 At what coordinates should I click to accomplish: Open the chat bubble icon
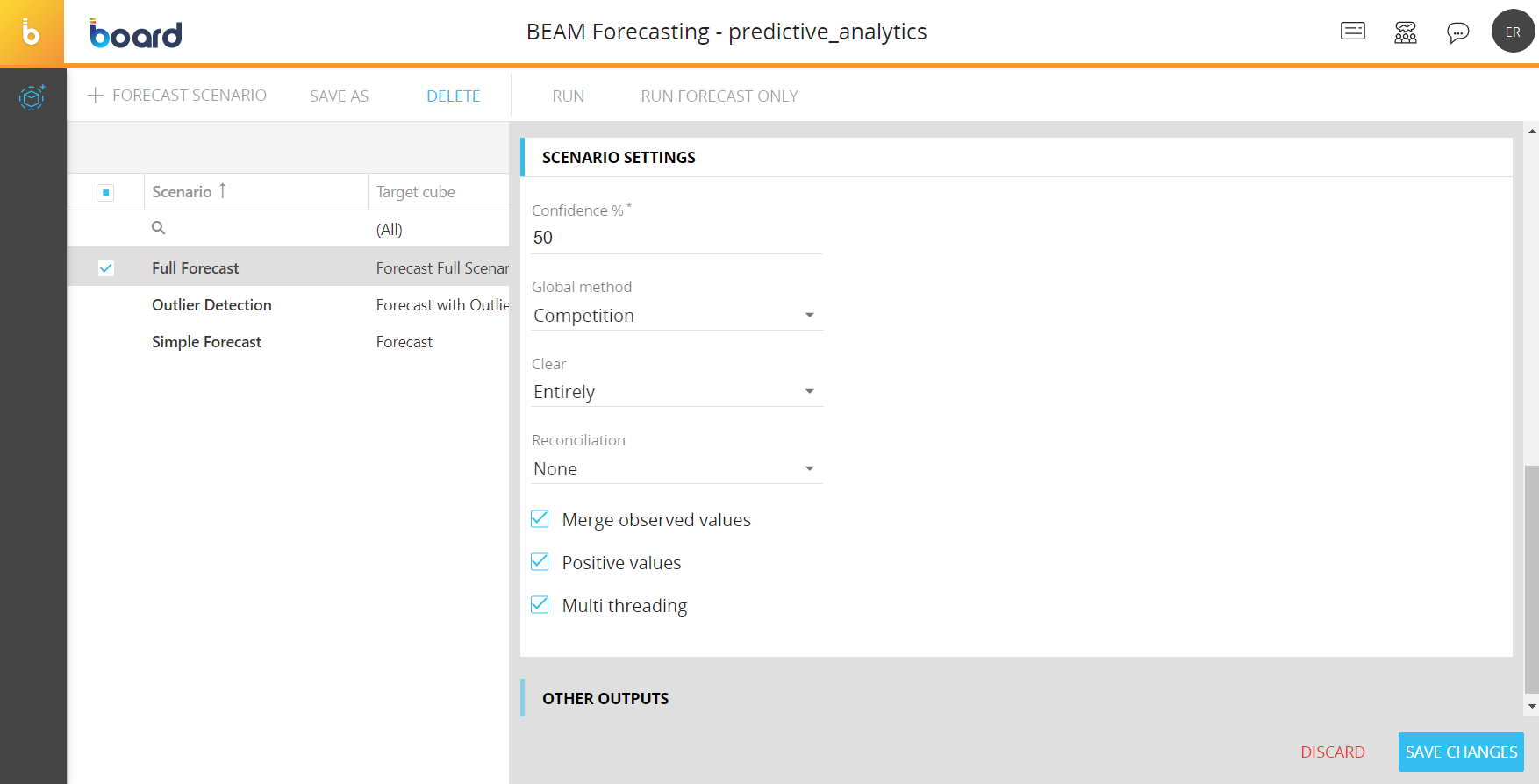pyautogui.click(x=1457, y=32)
